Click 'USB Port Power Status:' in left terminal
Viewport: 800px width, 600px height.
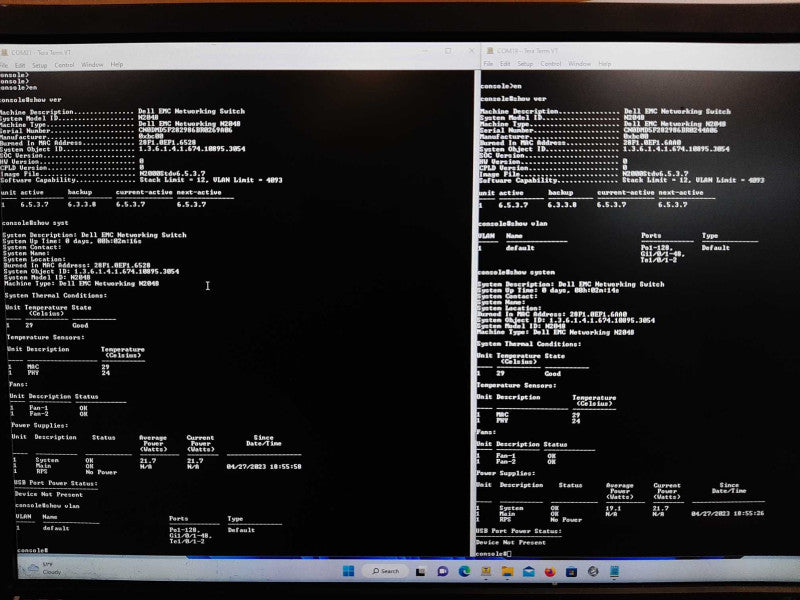point(55,483)
